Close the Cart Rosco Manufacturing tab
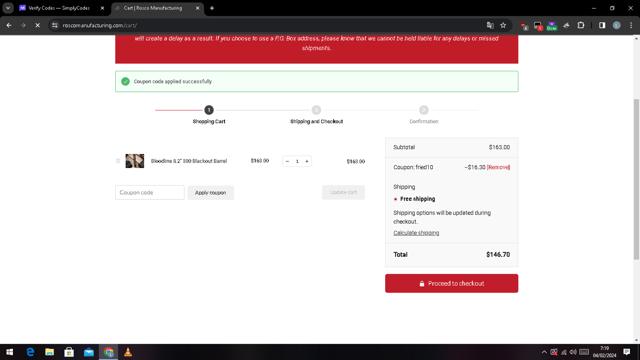 (198, 8)
